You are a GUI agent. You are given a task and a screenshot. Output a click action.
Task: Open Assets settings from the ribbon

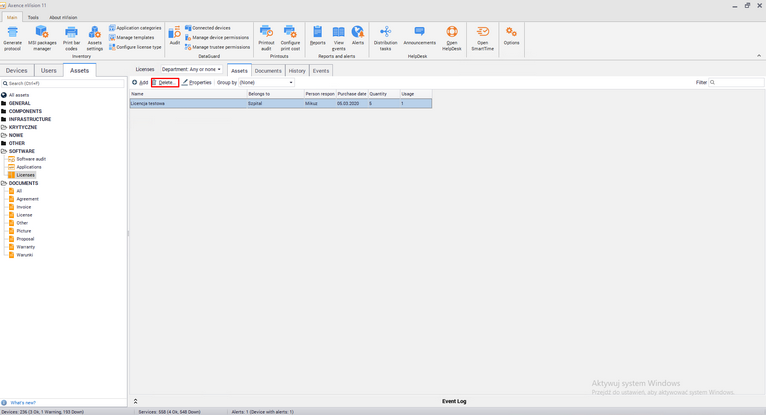pyautogui.click(x=95, y=34)
